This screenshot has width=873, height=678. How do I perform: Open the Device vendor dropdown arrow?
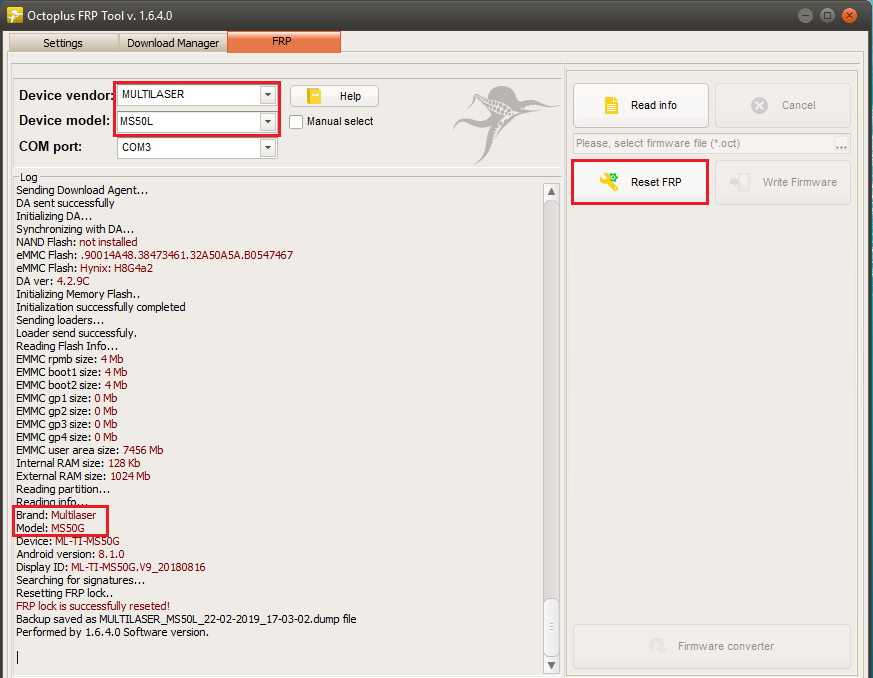click(268, 95)
